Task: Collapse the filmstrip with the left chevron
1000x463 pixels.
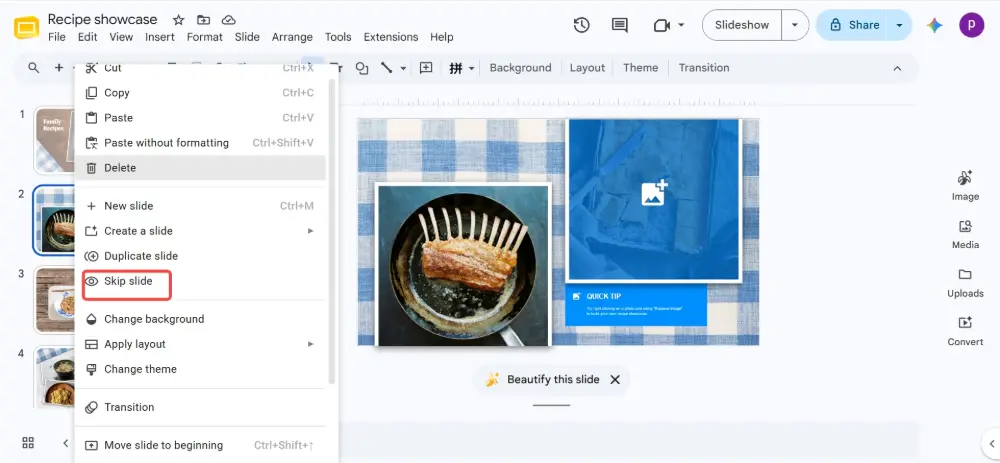Action: (x=65, y=443)
